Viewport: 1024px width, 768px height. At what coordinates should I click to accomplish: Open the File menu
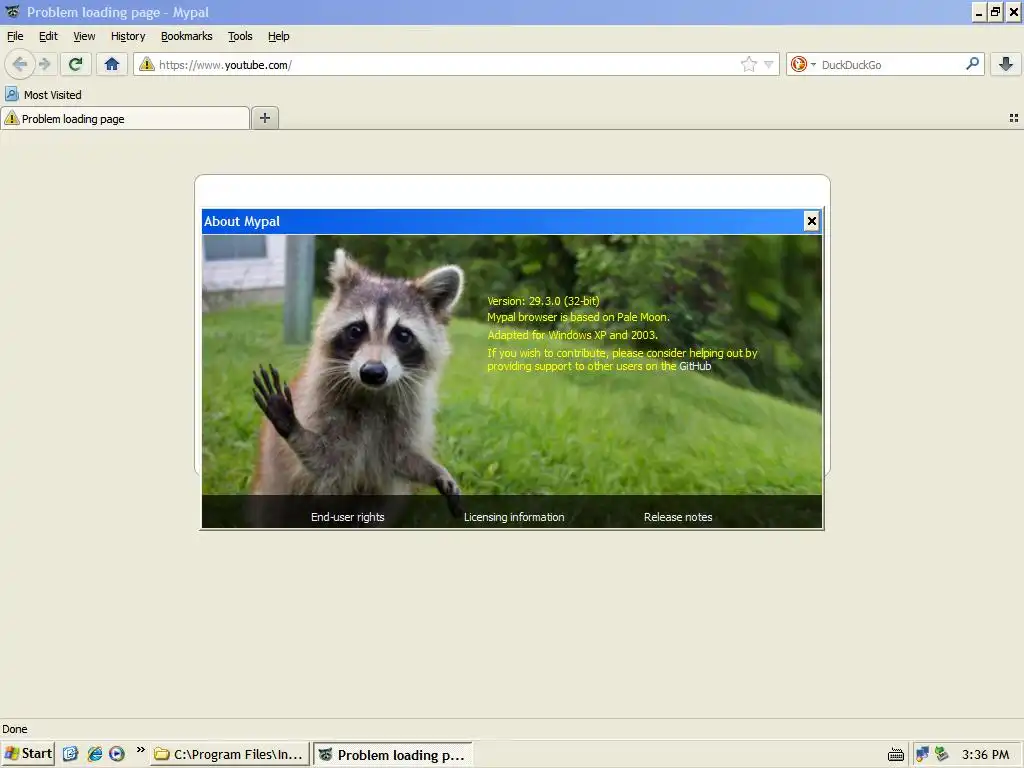point(15,37)
